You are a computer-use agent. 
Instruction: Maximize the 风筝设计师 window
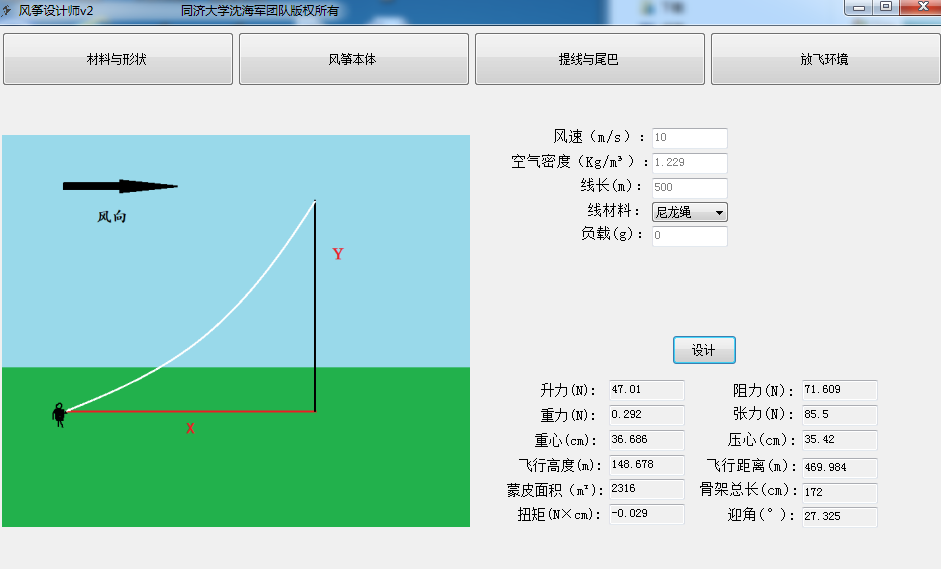pos(886,7)
